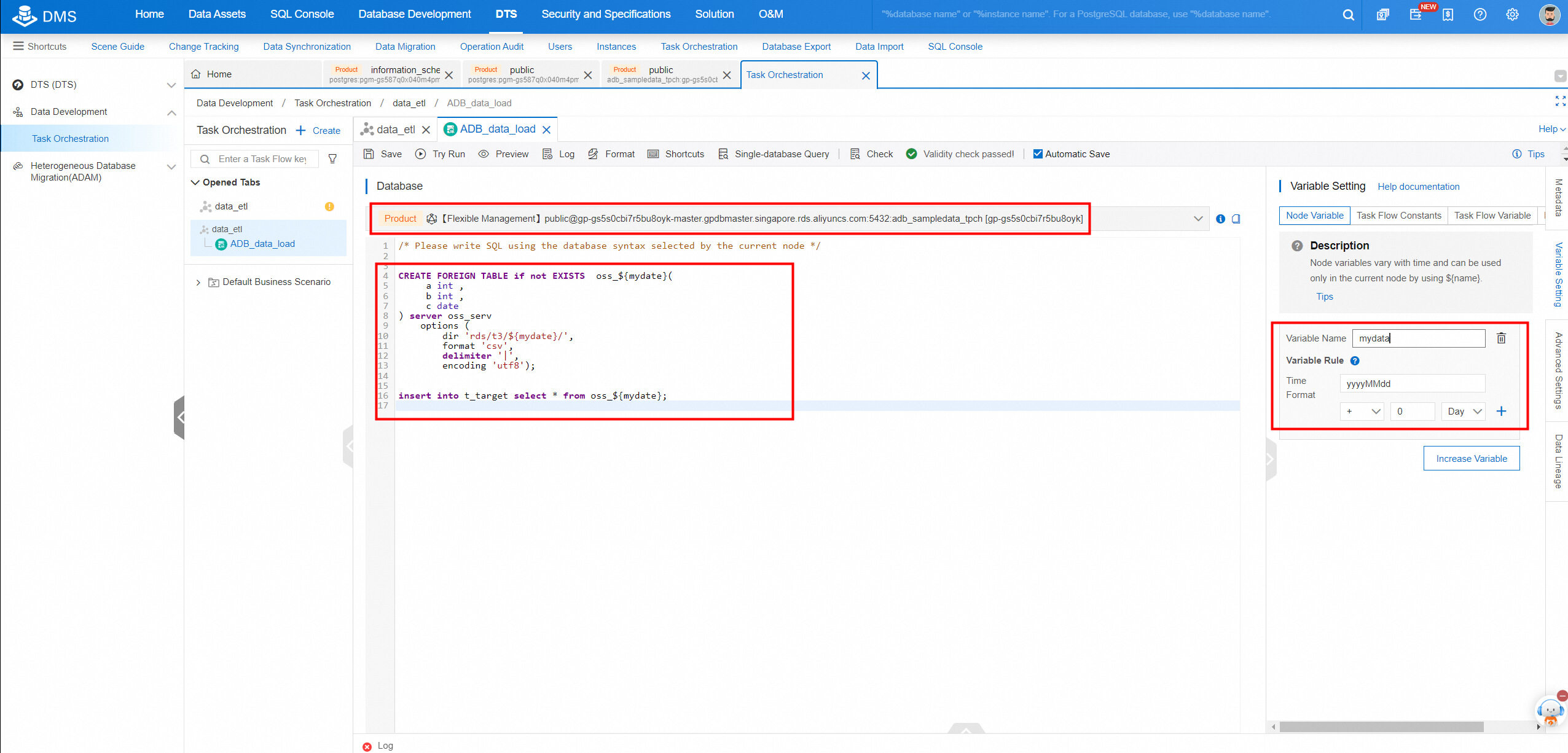Open the Help documentation link

[x=1418, y=187]
